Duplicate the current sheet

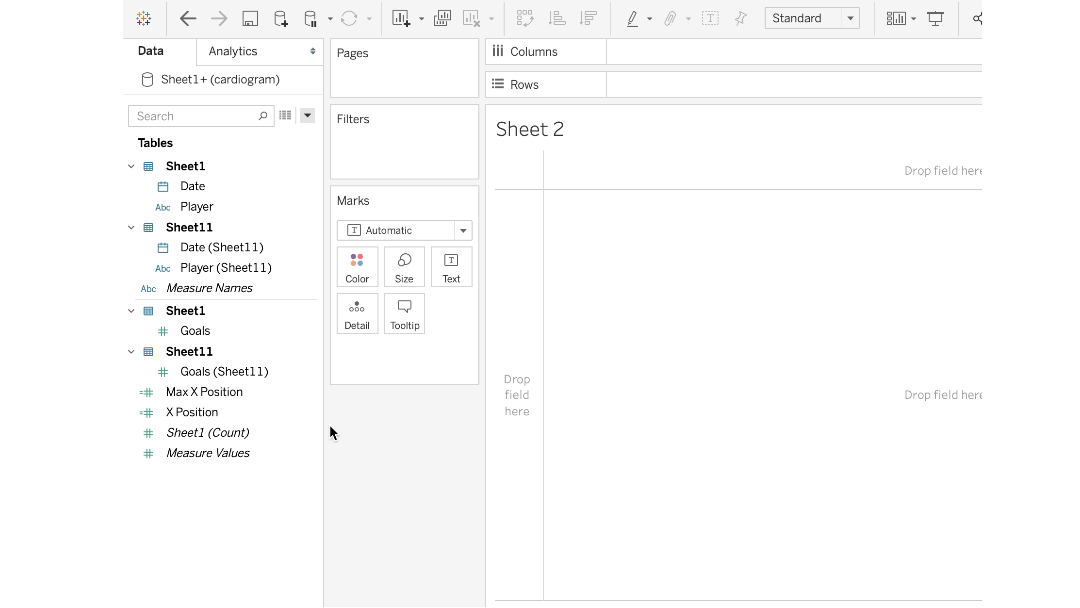(x=443, y=18)
